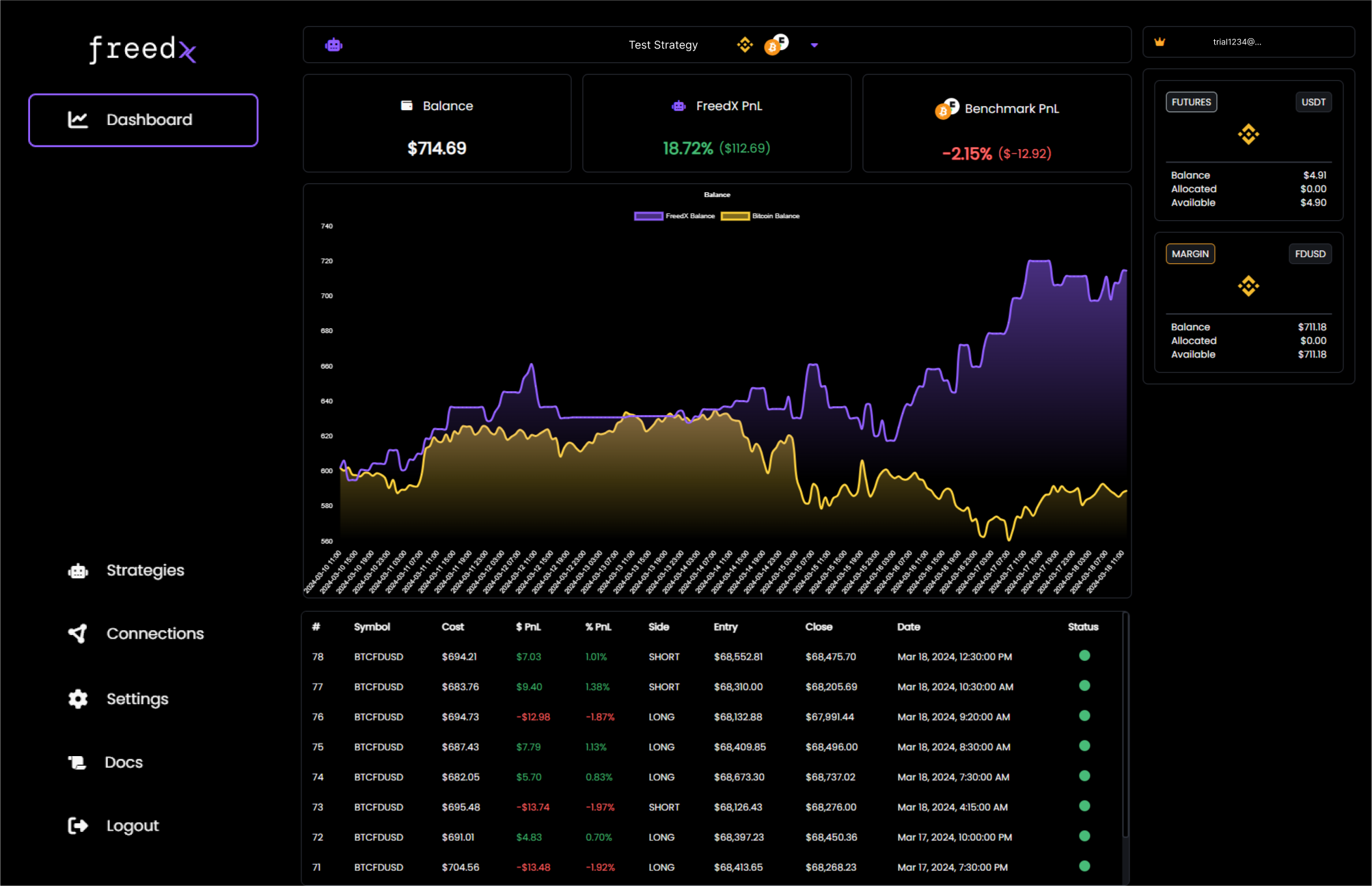The height and width of the screenshot is (886, 1372).
Task: Click the 18.72% FreedX PnL value
Action: tap(687, 148)
